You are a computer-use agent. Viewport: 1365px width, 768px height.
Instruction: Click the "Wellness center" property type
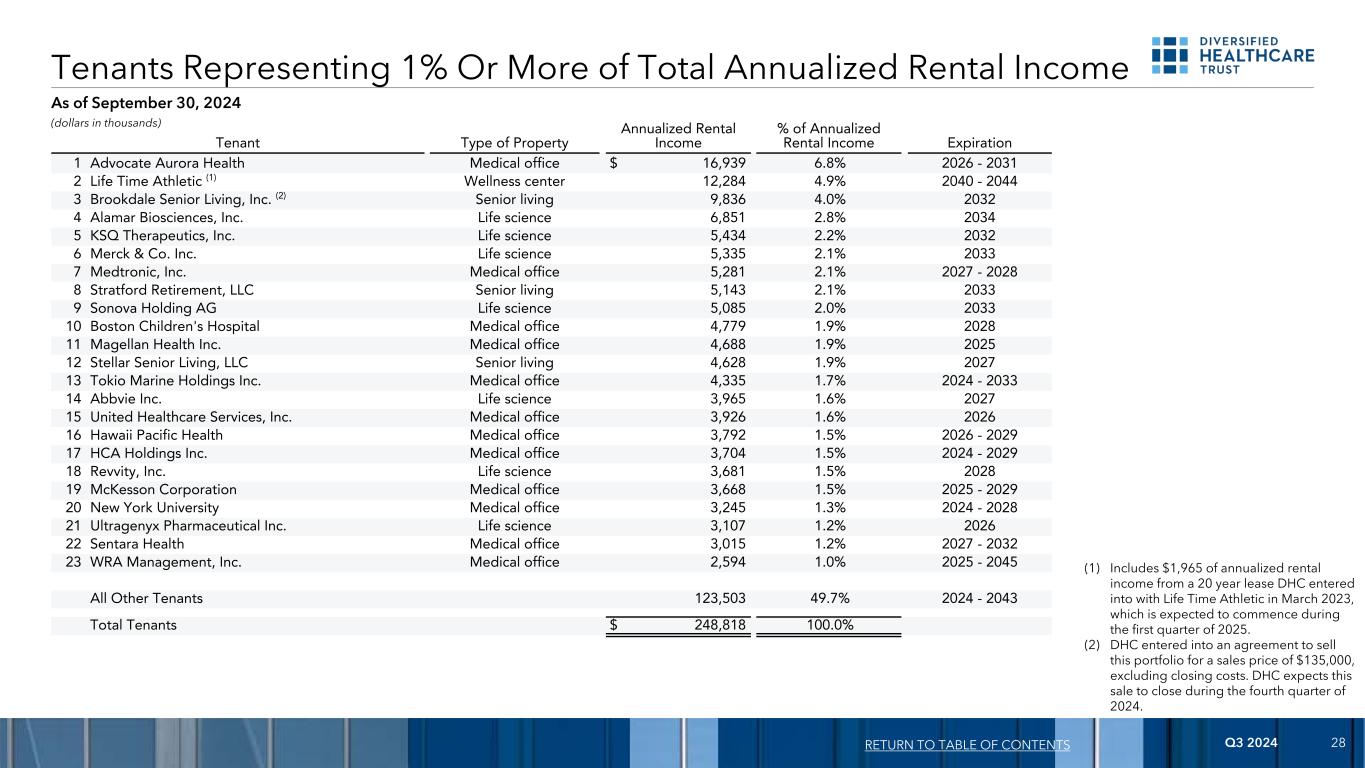515,181
